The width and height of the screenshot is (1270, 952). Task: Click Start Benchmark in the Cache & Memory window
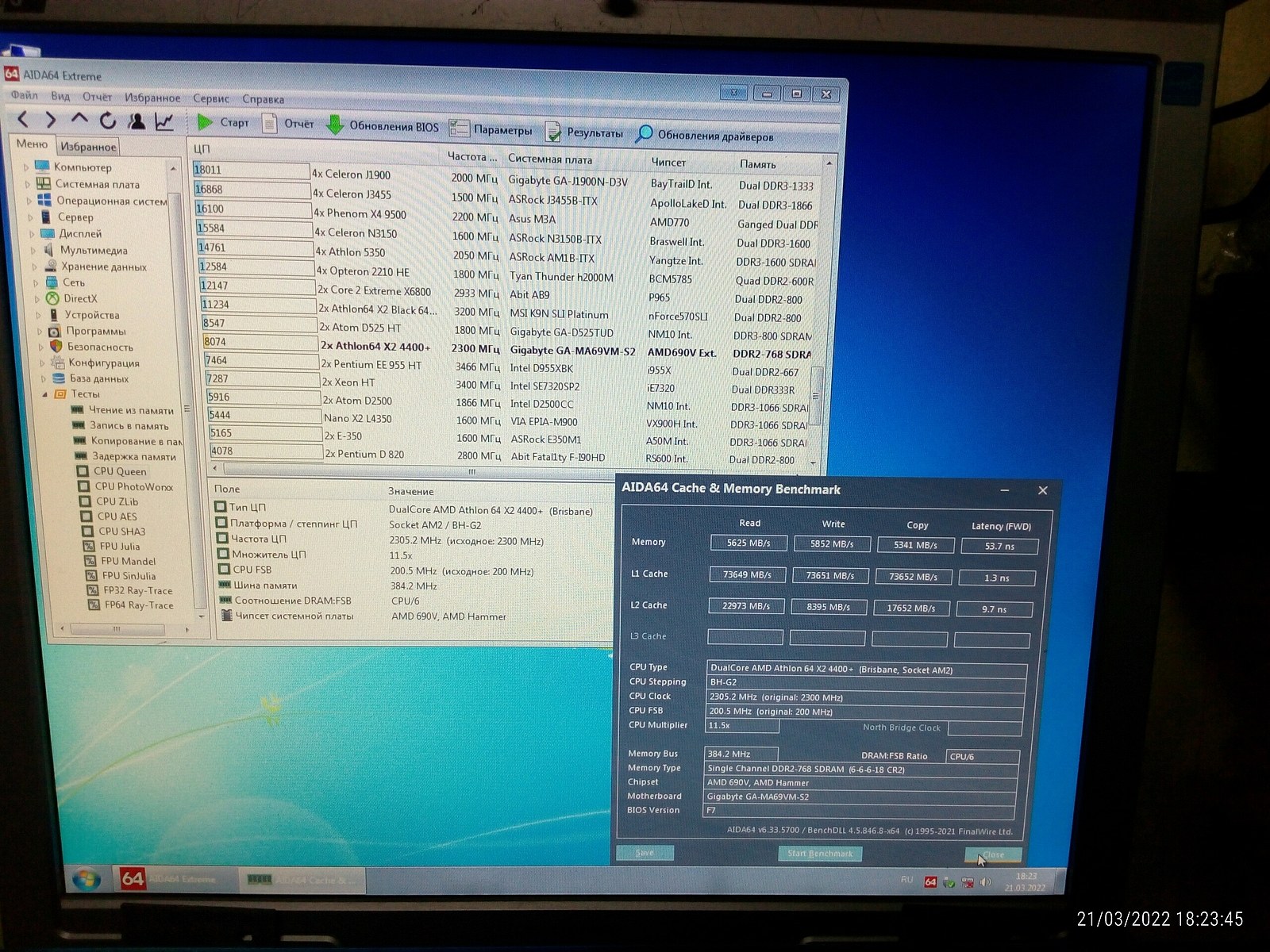tap(820, 854)
